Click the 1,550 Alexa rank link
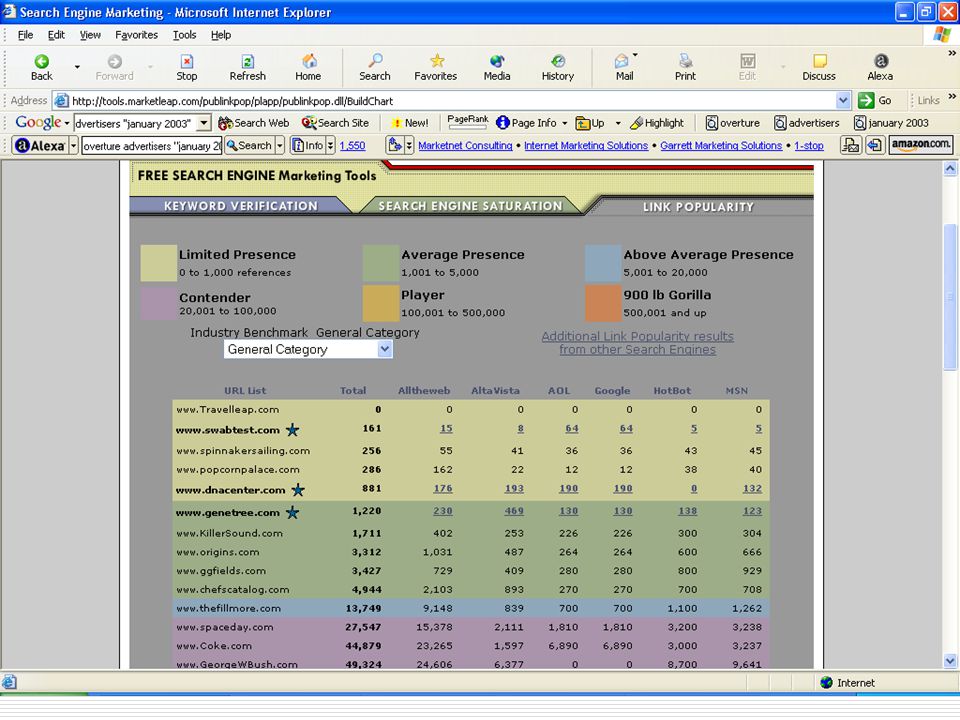The image size is (960, 720). tap(352, 146)
